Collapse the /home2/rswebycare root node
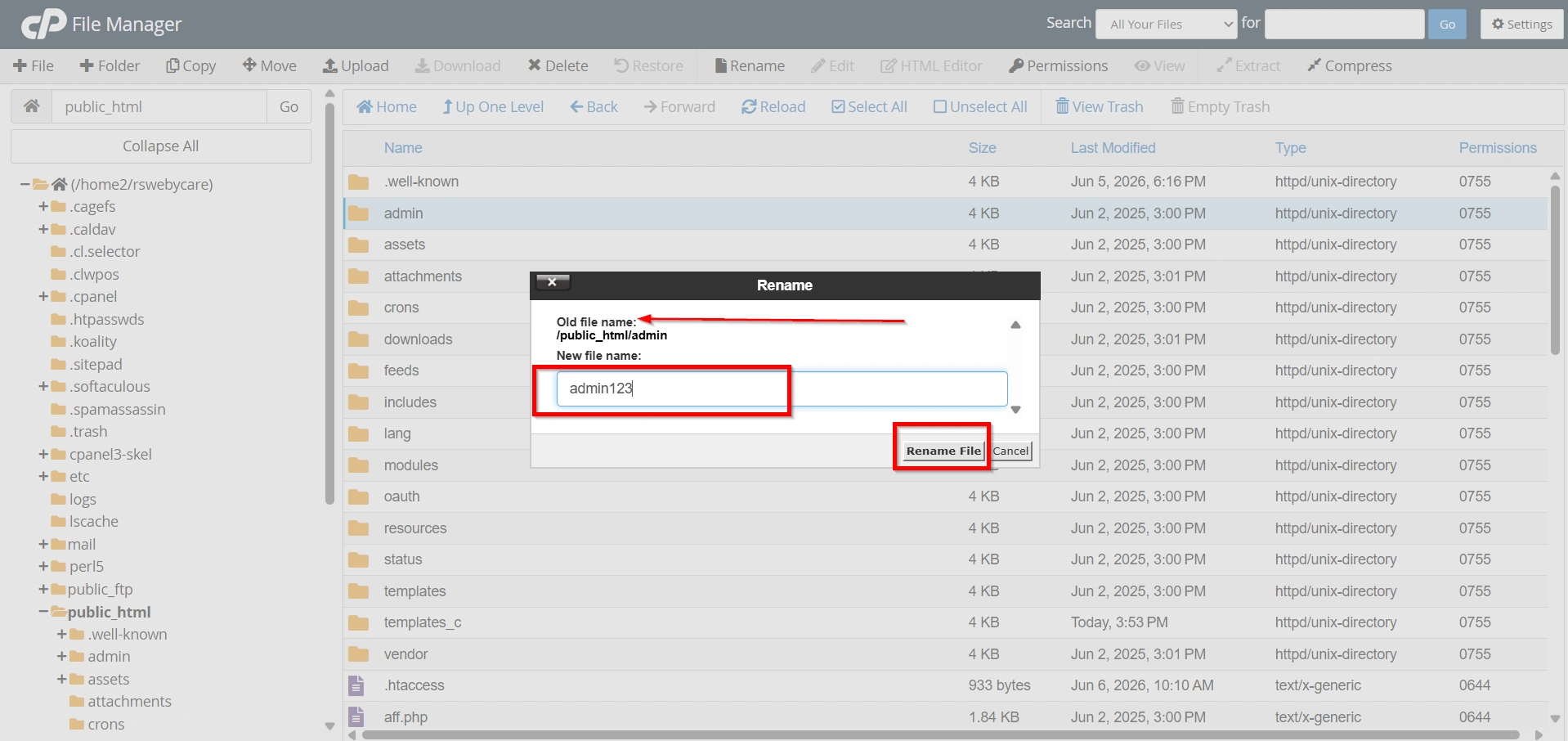The image size is (1568, 741). click(25, 184)
